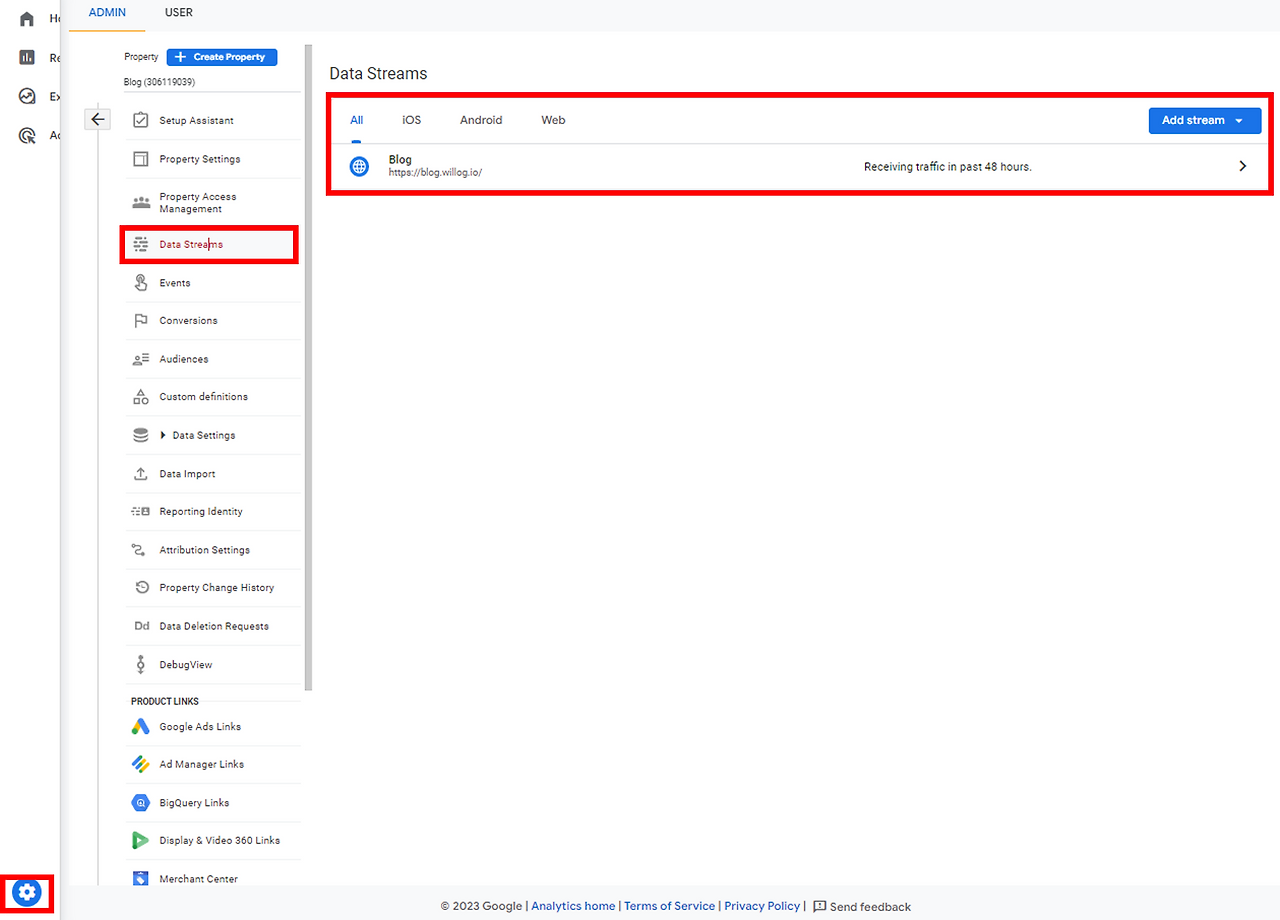
Task: Click the Display & Video 360 logo icon
Action: pyautogui.click(x=141, y=841)
